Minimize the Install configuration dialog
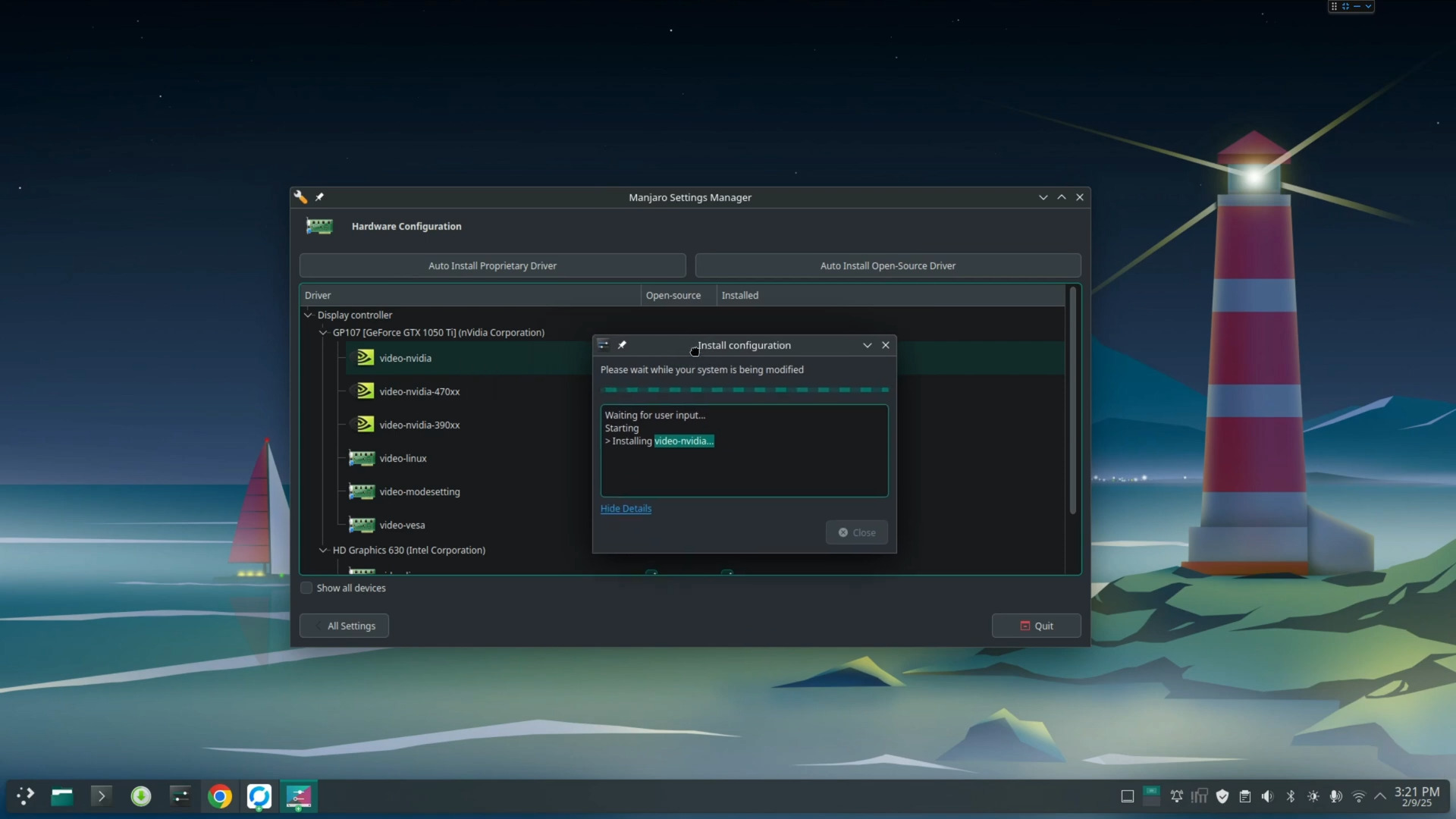Image resolution: width=1456 pixels, height=819 pixels. [x=868, y=345]
